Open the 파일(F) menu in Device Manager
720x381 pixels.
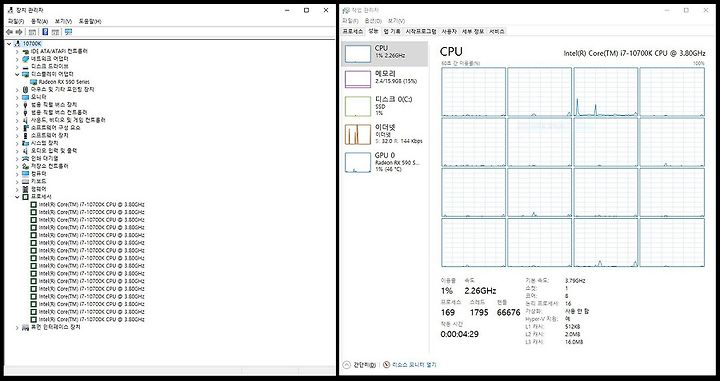[x=16, y=21]
